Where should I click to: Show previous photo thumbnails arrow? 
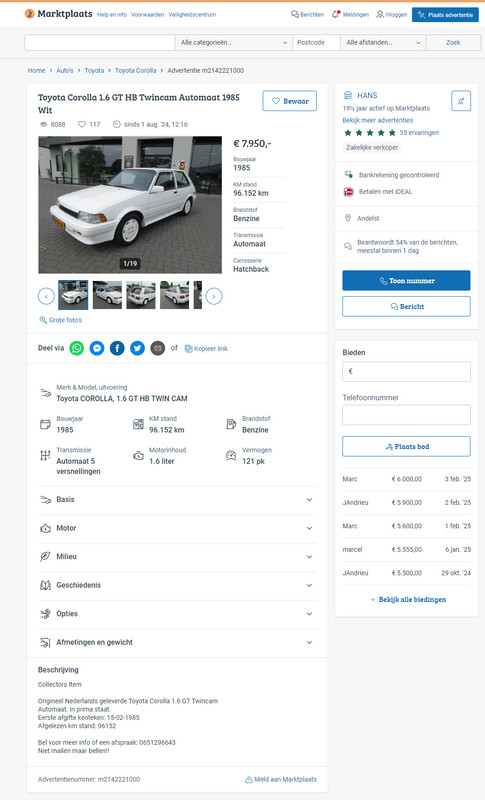(x=46, y=296)
